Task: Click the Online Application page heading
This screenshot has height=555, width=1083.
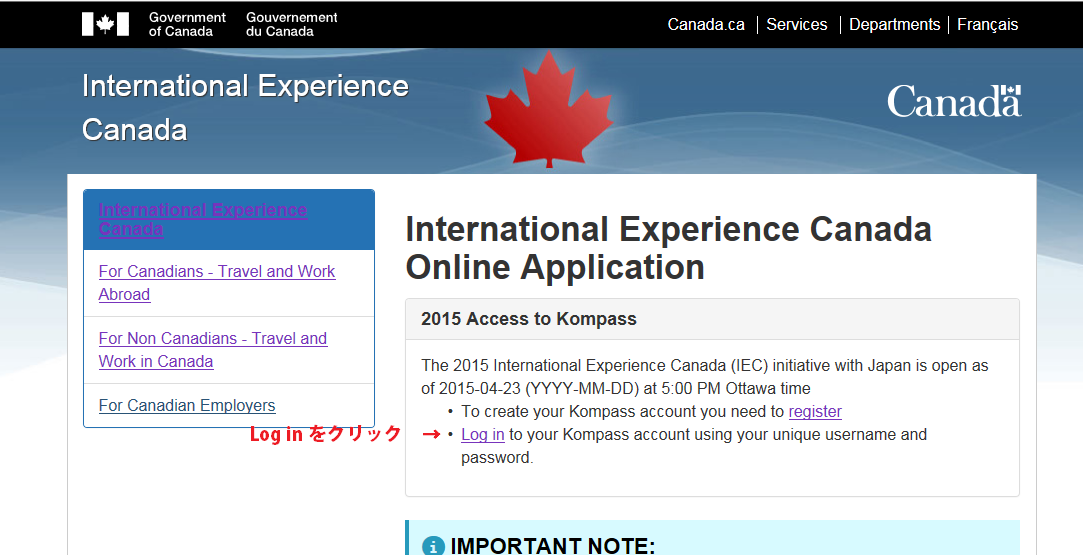Action: (669, 248)
